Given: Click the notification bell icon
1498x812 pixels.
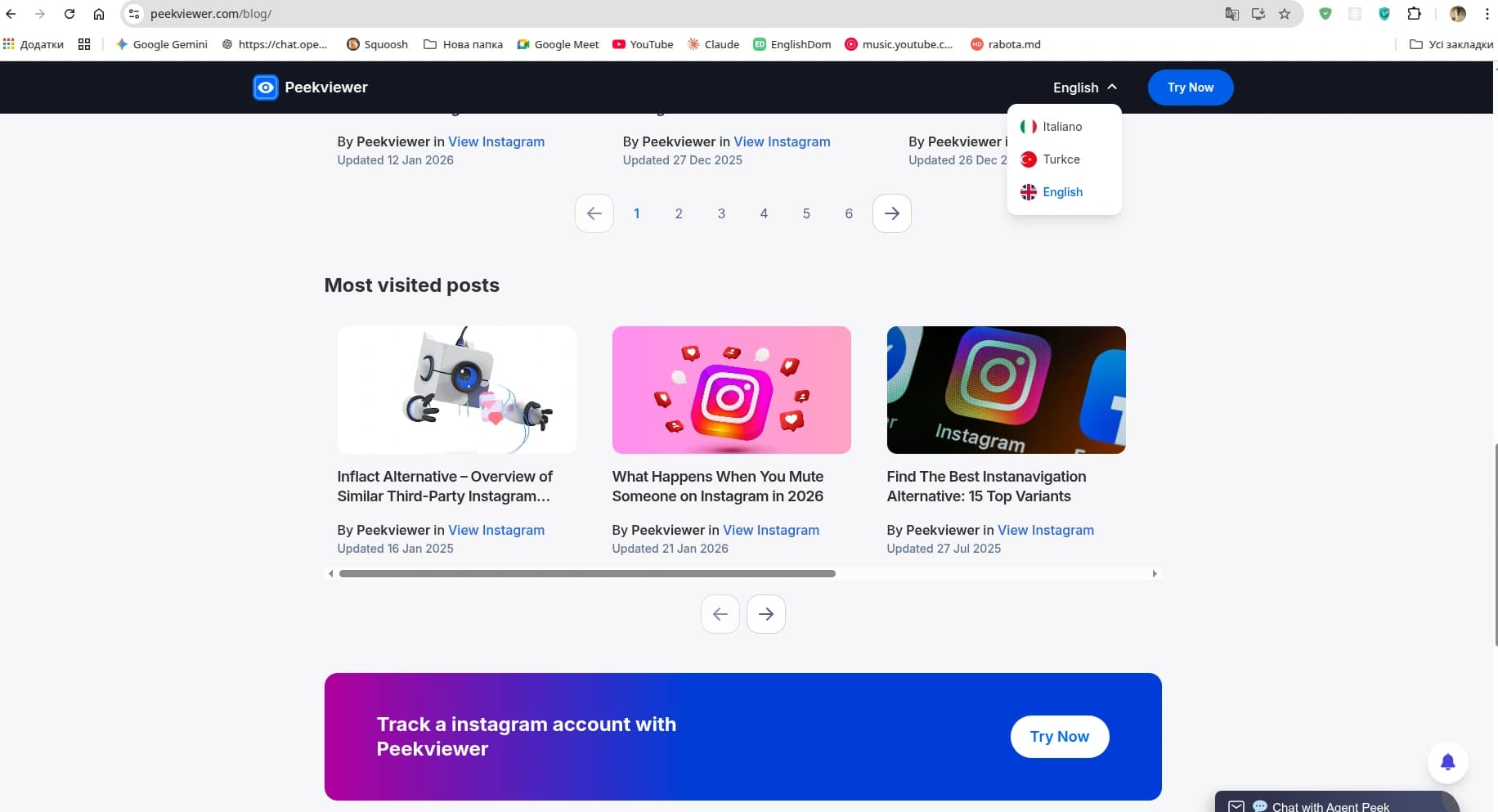Looking at the screenshot, I should click(1447, 762).
